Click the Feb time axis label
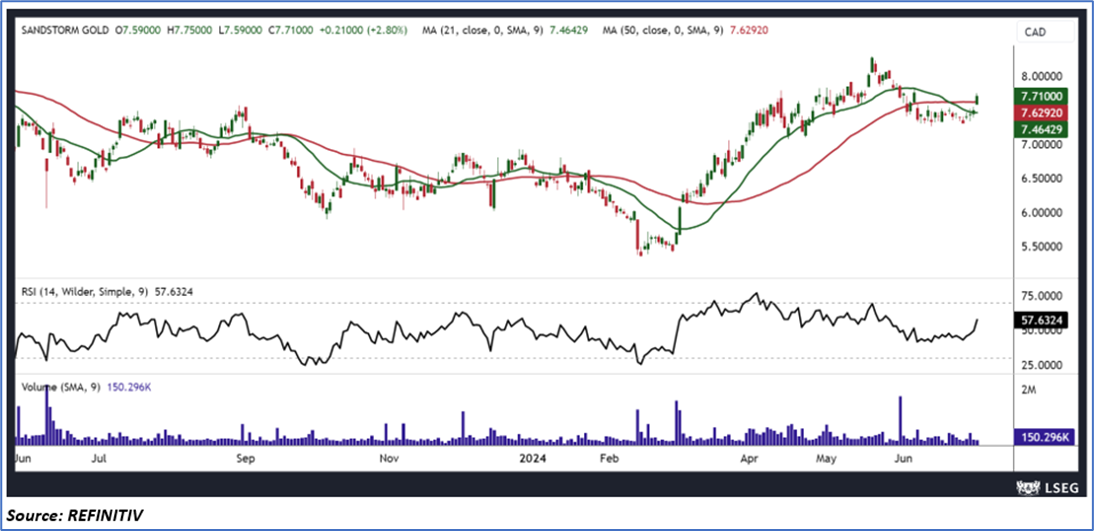 (x=610, y=459)
